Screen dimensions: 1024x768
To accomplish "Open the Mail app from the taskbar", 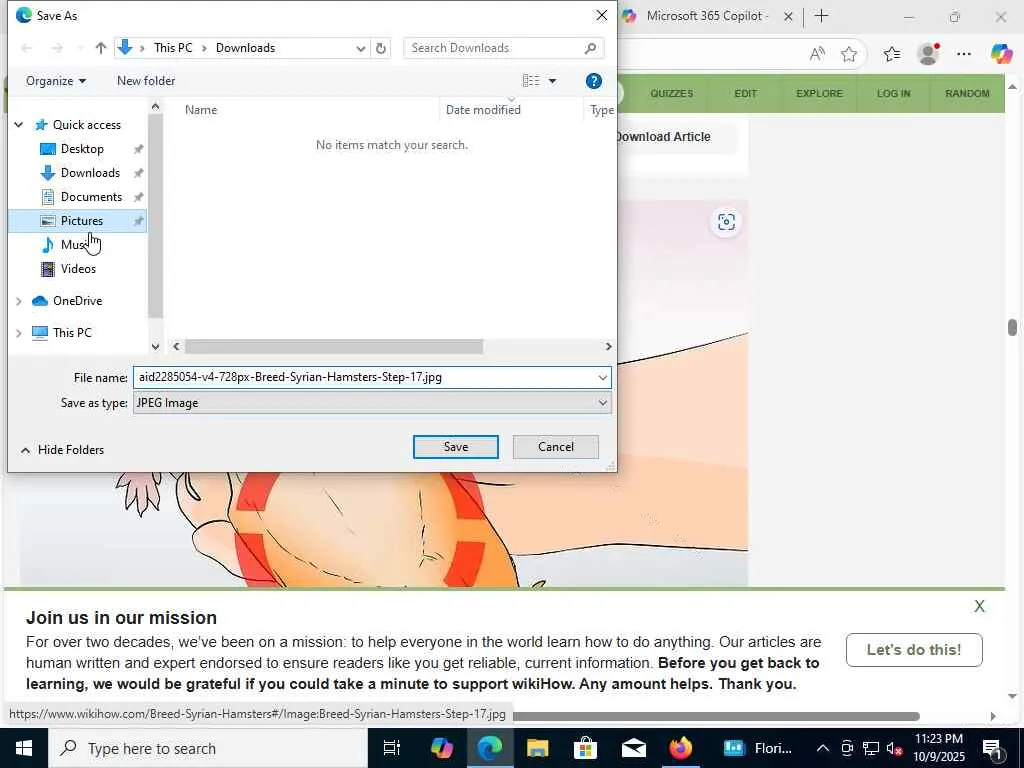I will 633,748.
